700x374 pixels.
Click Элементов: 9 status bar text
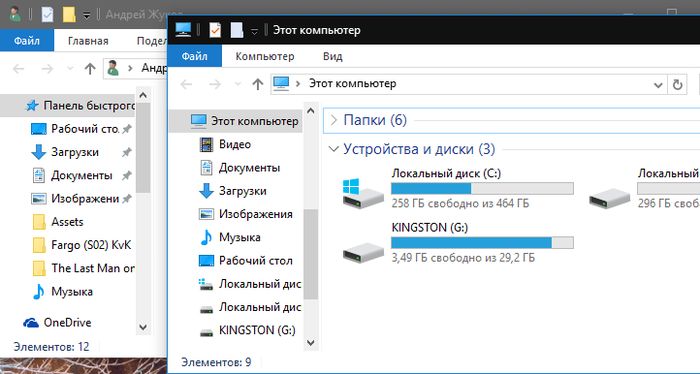pyautogui.click(x=216, y=362)
